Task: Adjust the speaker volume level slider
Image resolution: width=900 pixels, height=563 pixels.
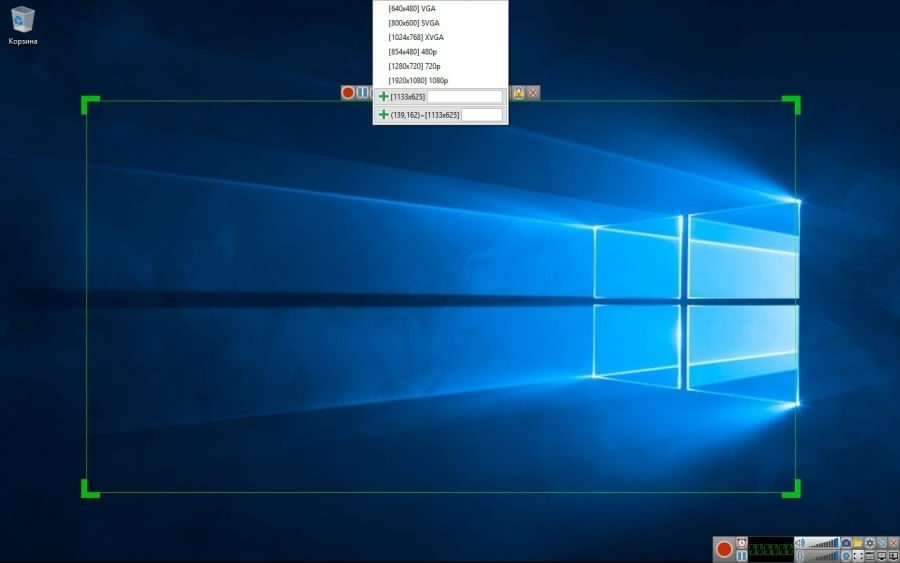Action: tap(824, 543)
